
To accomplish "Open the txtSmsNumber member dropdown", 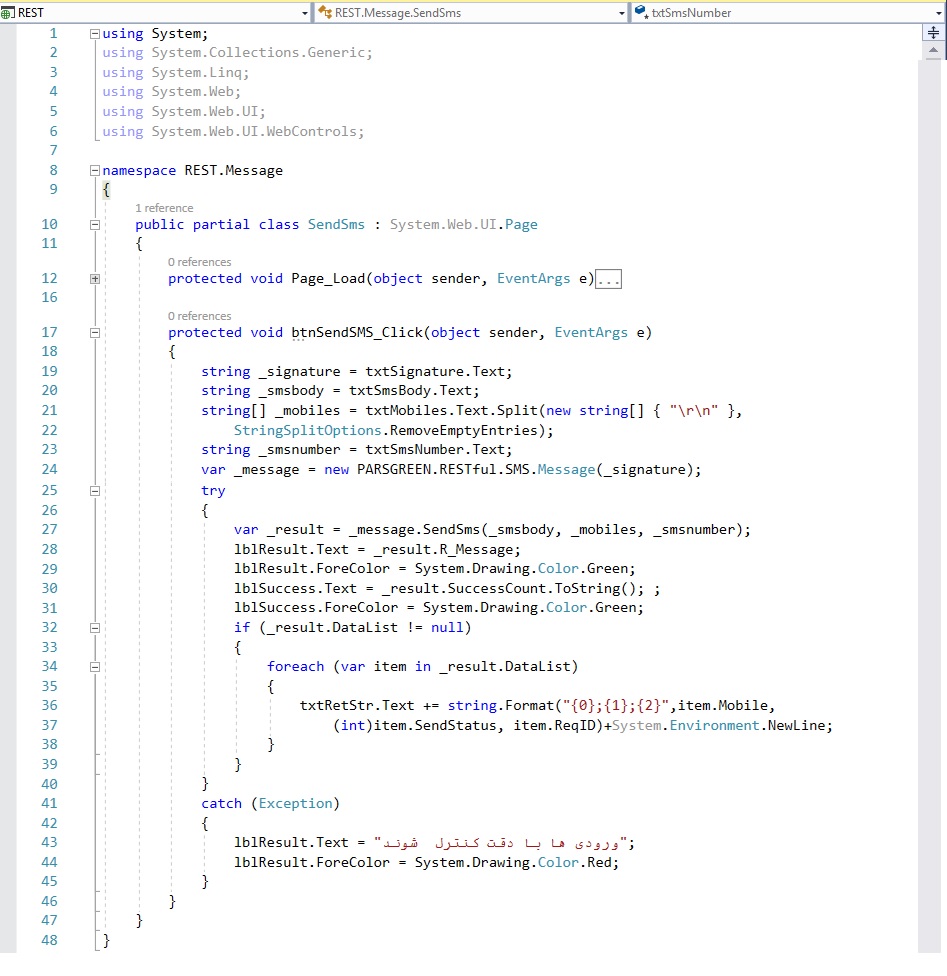I will click(938, 13).
